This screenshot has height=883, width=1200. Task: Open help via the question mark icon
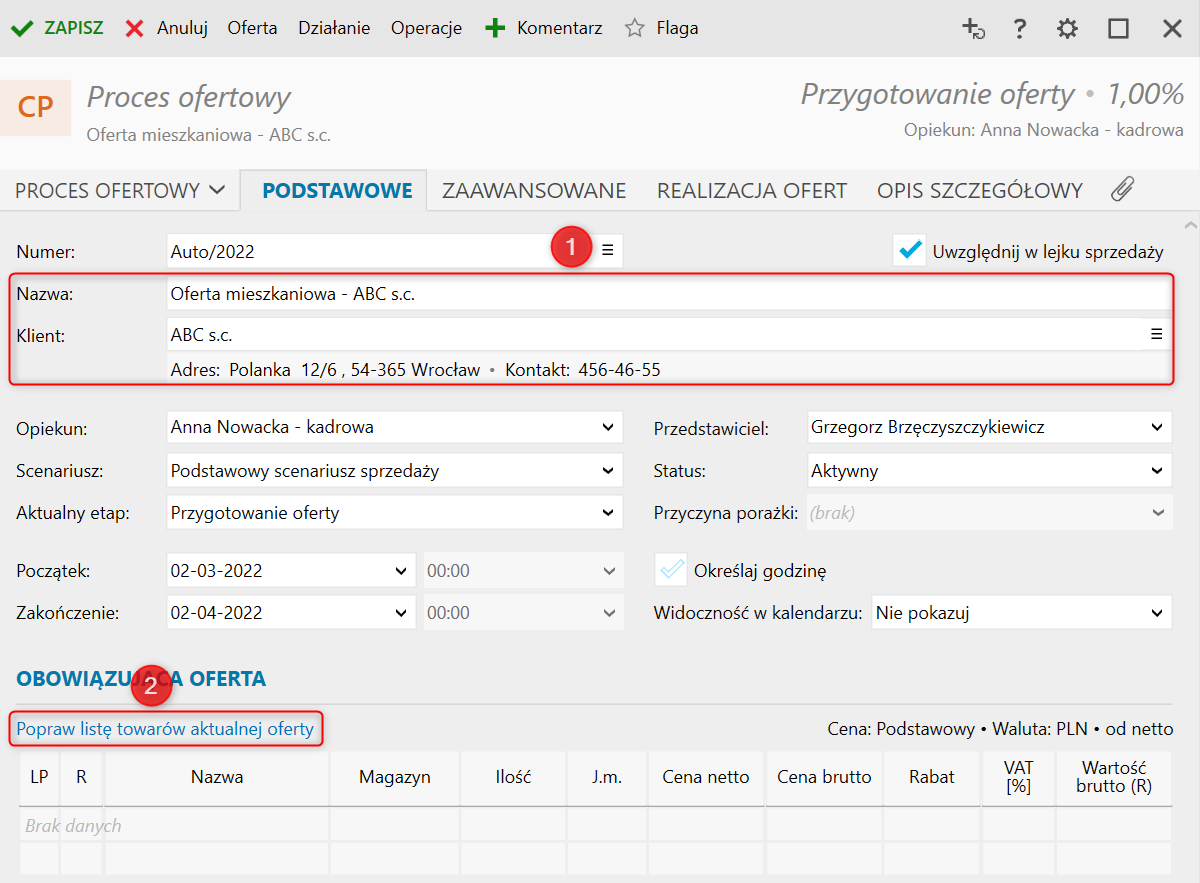point(1019,29)
